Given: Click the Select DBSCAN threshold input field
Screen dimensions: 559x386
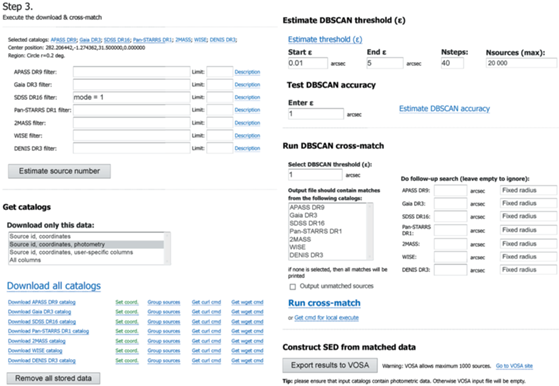Looking at the screenshot, I should tap(315, 175).
